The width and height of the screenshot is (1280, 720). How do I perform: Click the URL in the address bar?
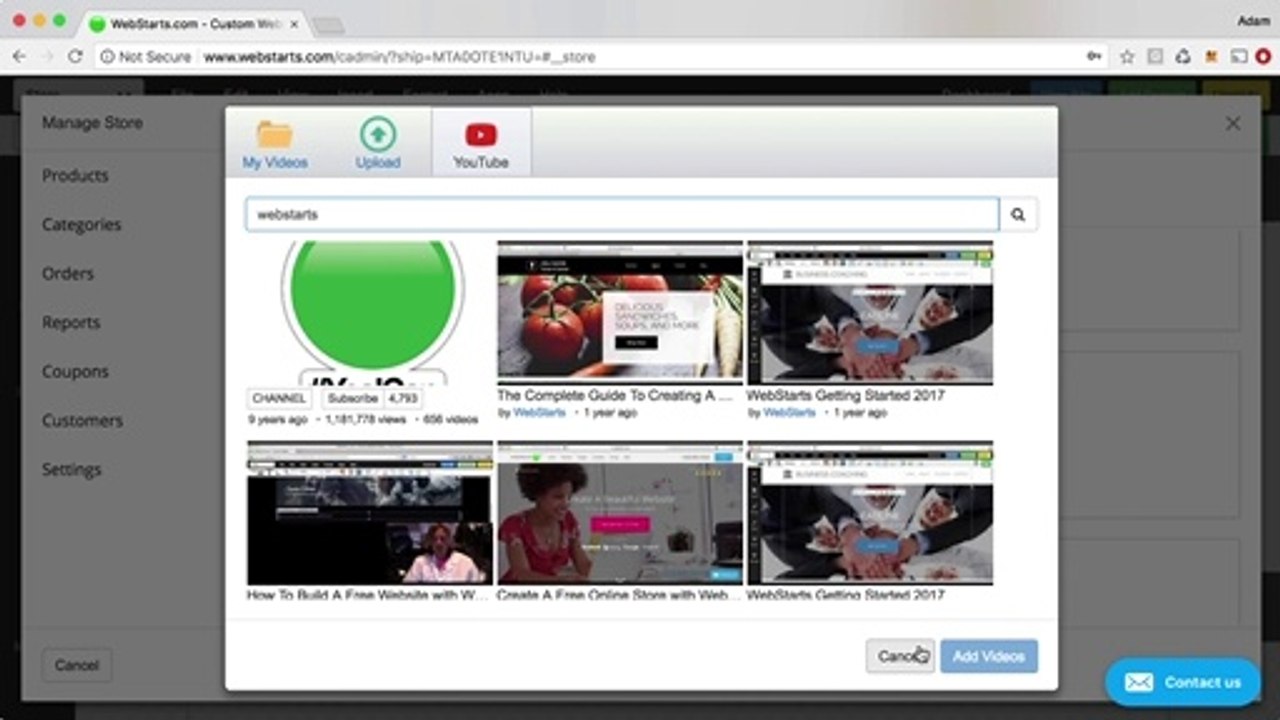(x=400, y=57)
